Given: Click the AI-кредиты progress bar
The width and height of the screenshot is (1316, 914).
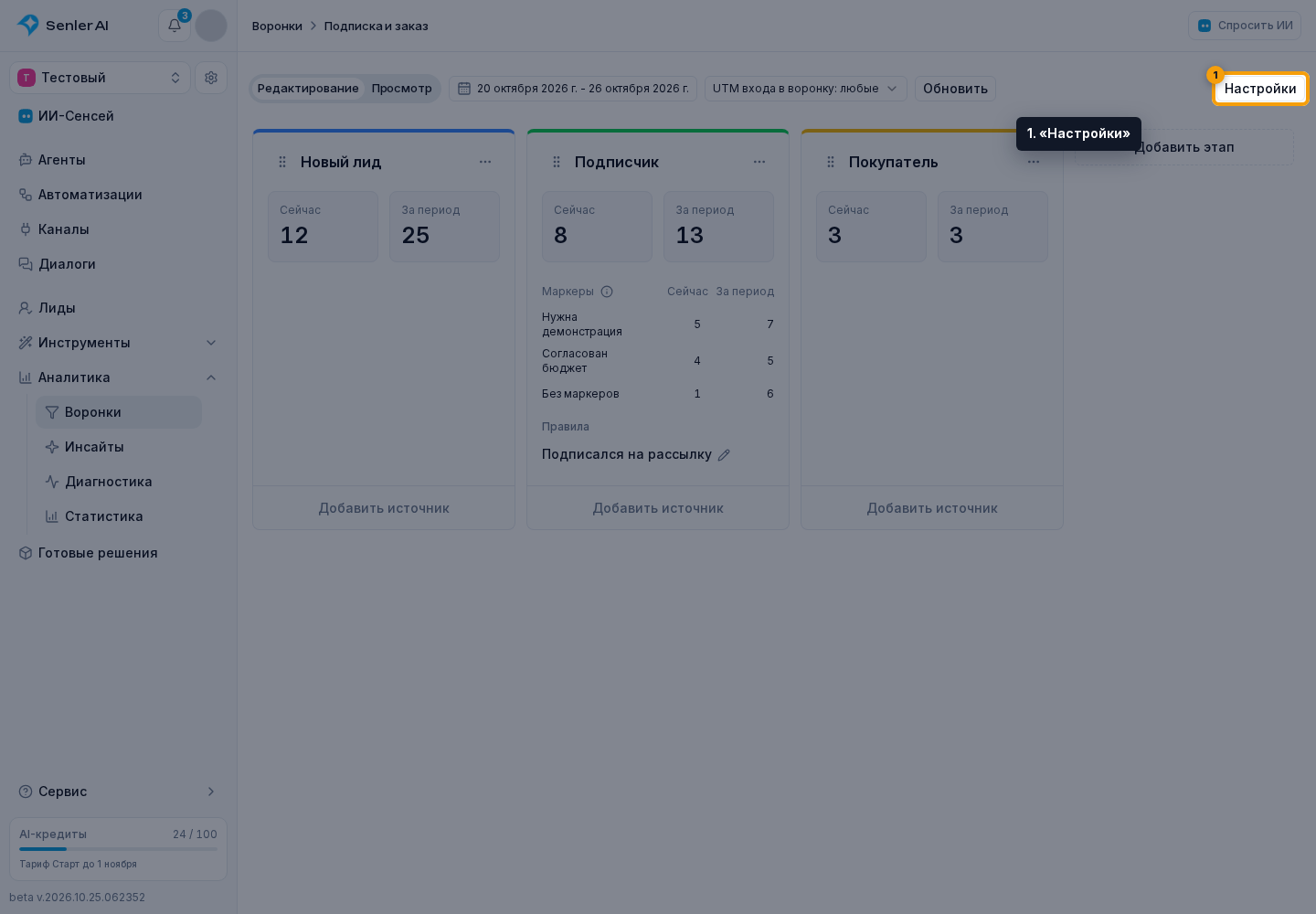Looking at the screenshot, I should (x=119, y=849).
